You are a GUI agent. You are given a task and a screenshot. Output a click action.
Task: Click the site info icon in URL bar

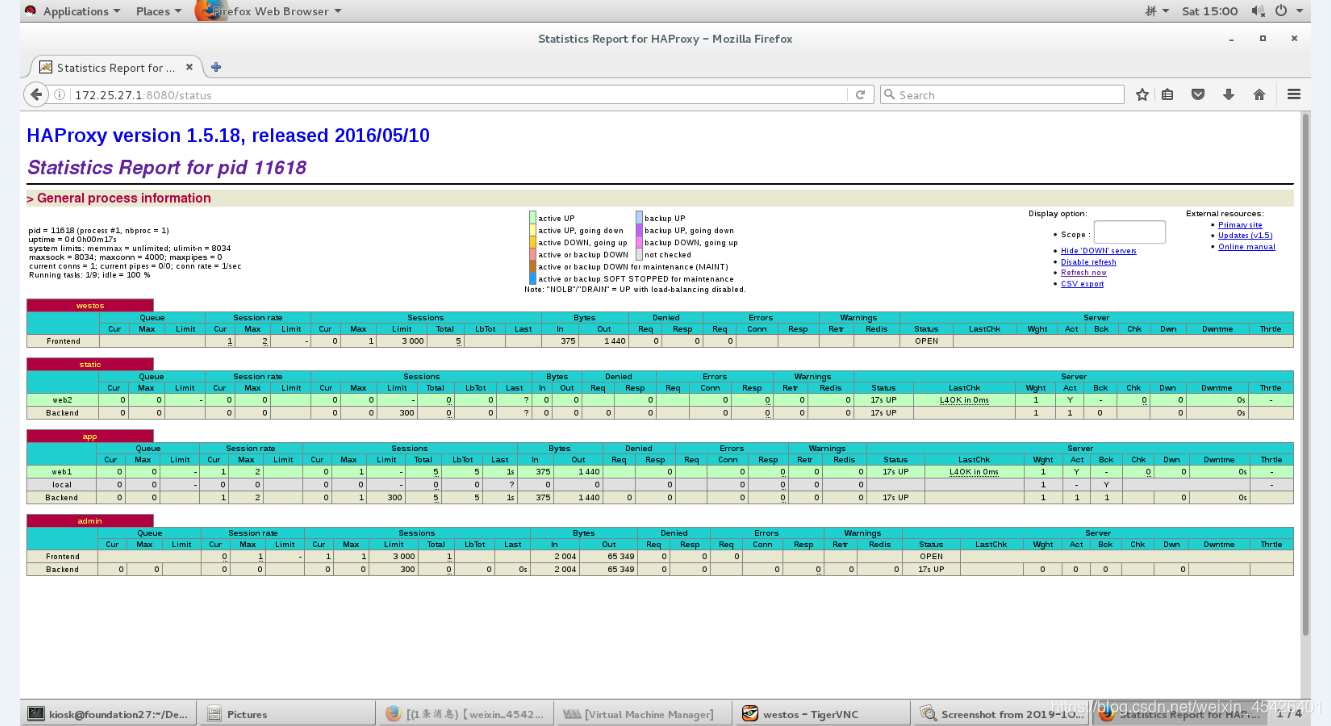pos(60,95)
